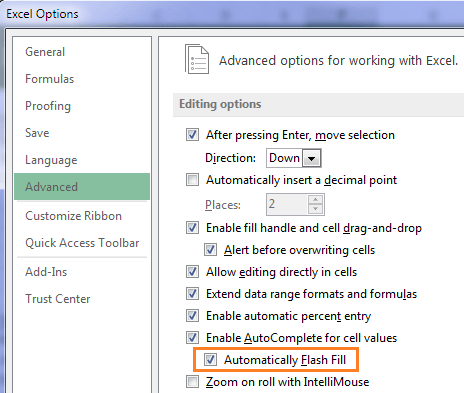Toggle Enable fill handle and cell drag-and-drop

pos(192,228)
